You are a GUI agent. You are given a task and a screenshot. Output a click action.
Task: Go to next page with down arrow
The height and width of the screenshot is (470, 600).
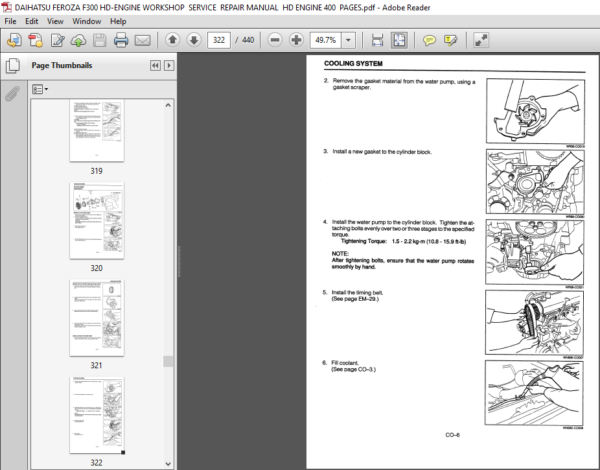(194, 40)
